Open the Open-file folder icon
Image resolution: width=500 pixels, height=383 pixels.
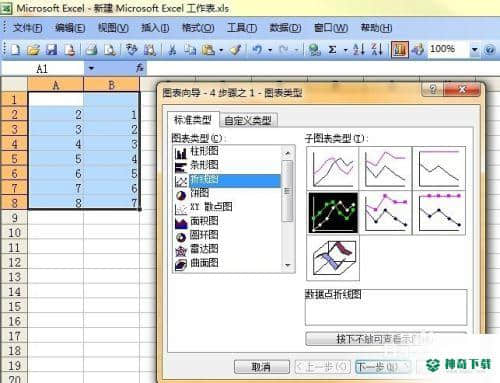(33, 50)
